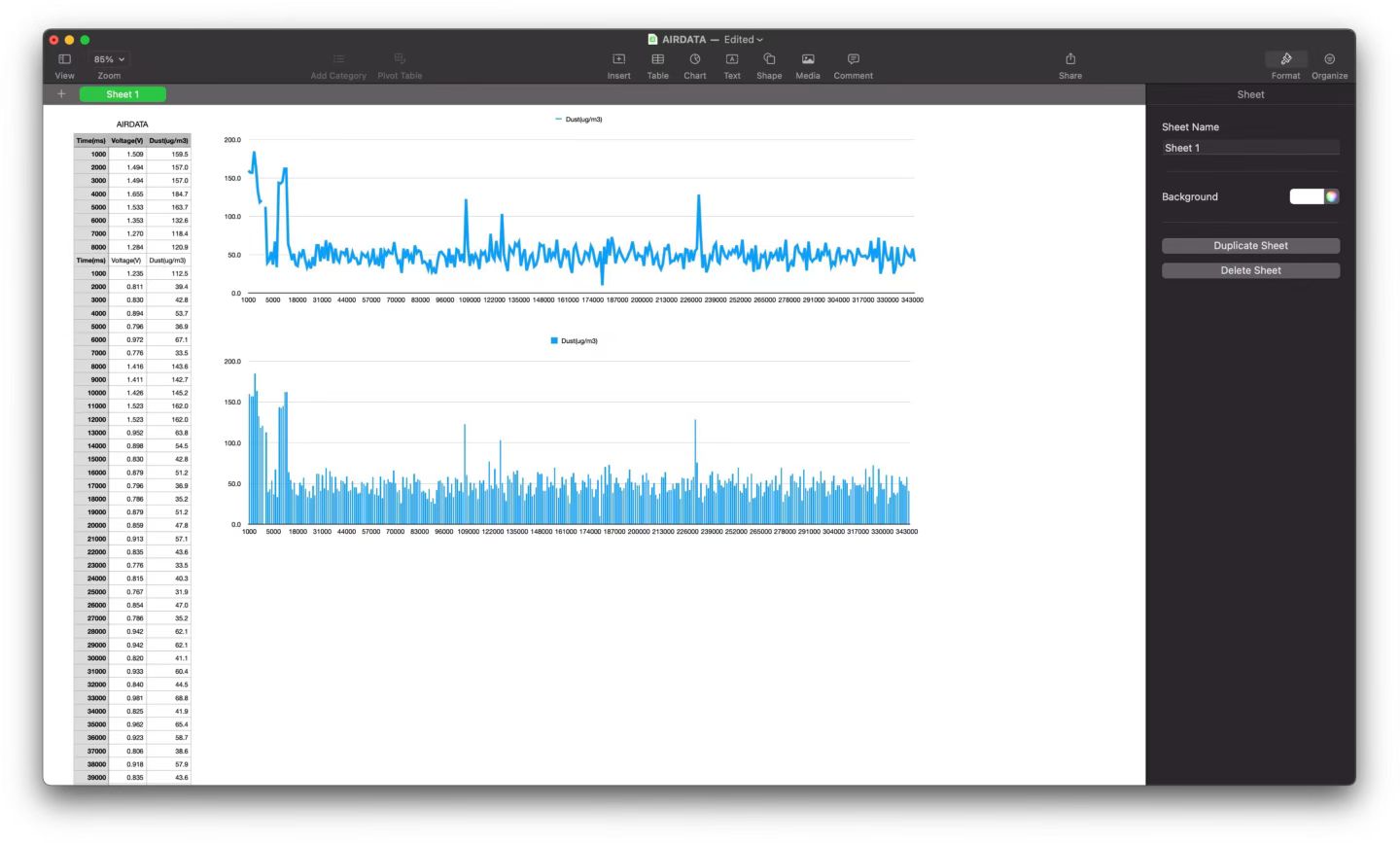Viewport: 1400px width, 843px height.
Task: Select the first Dust(ug/m3) header cell
Action: click(x=168, y=141)
